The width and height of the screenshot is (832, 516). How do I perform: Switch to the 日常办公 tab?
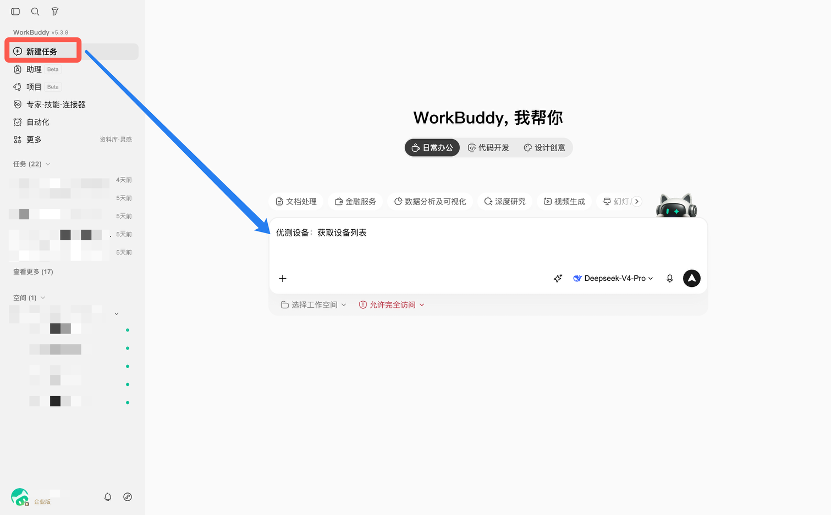[432, 148]
